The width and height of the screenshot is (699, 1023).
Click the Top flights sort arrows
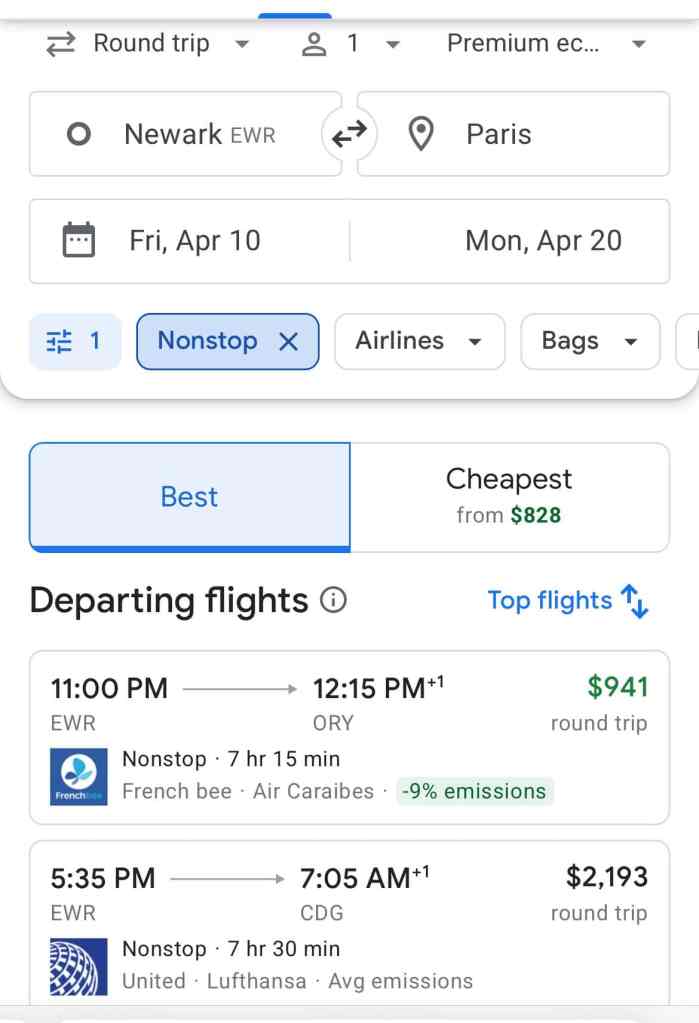(x=635, y=601)
